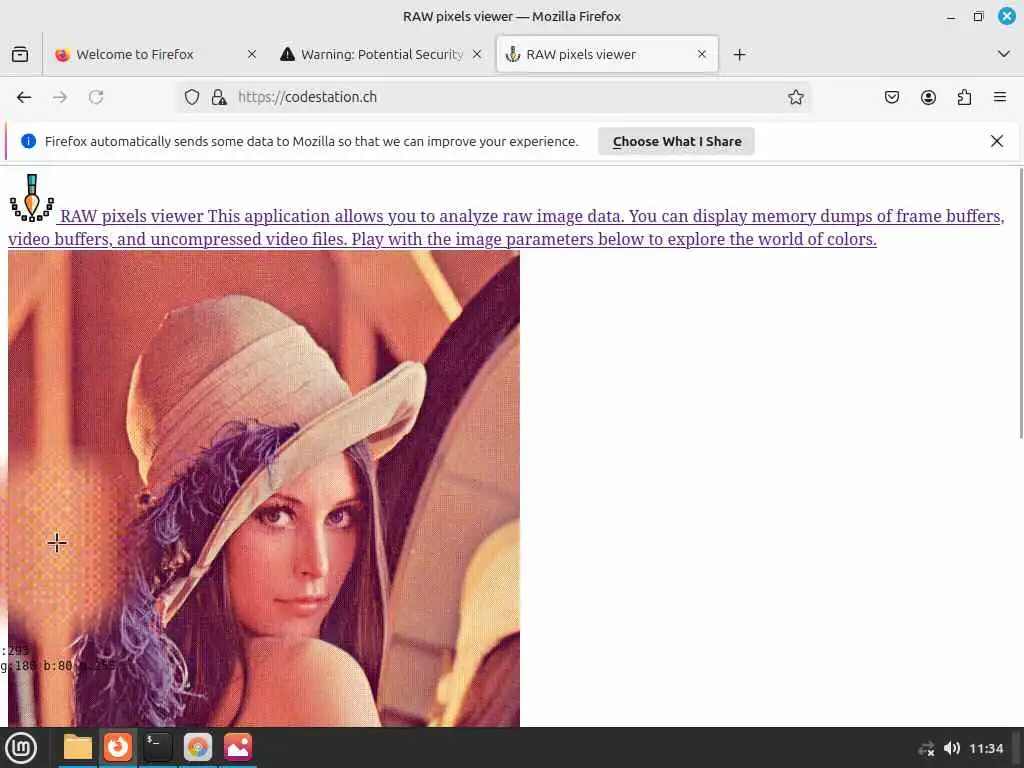Open Firefox account menu
The width and height of the screenshot is (1024, 768).
928,97
